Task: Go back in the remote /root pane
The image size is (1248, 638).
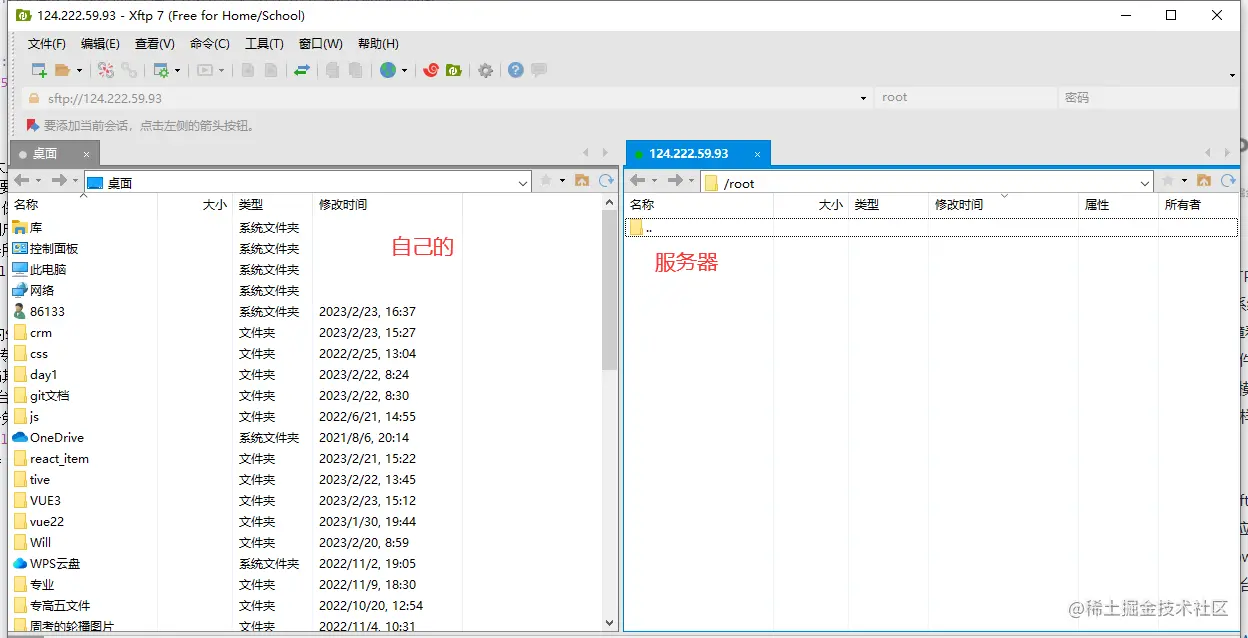Action: click(x=637, y=180)
